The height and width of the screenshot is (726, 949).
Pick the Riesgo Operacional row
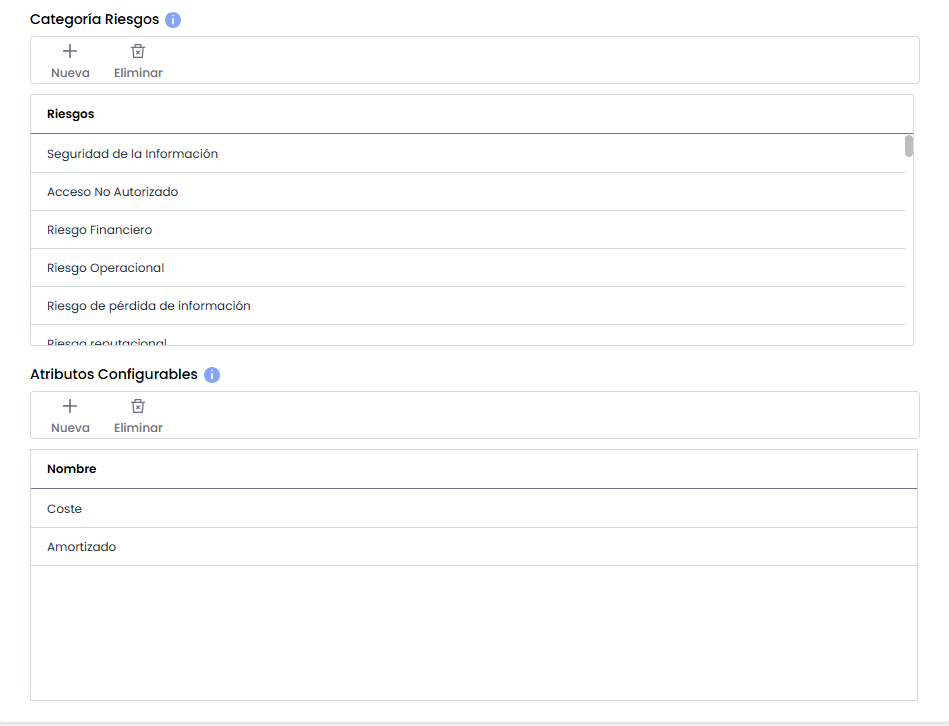point(105,268)
